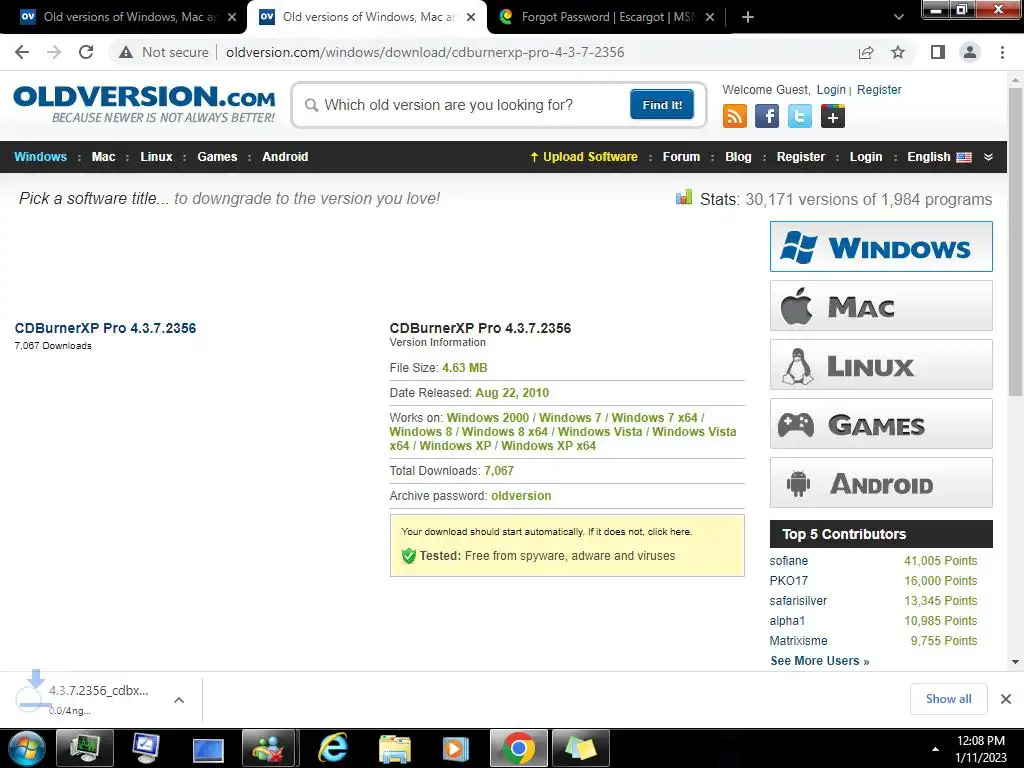The width and height of the screenshot is (1024, 768).
Task: Click the share page icon
Action: tap(866, 52)
